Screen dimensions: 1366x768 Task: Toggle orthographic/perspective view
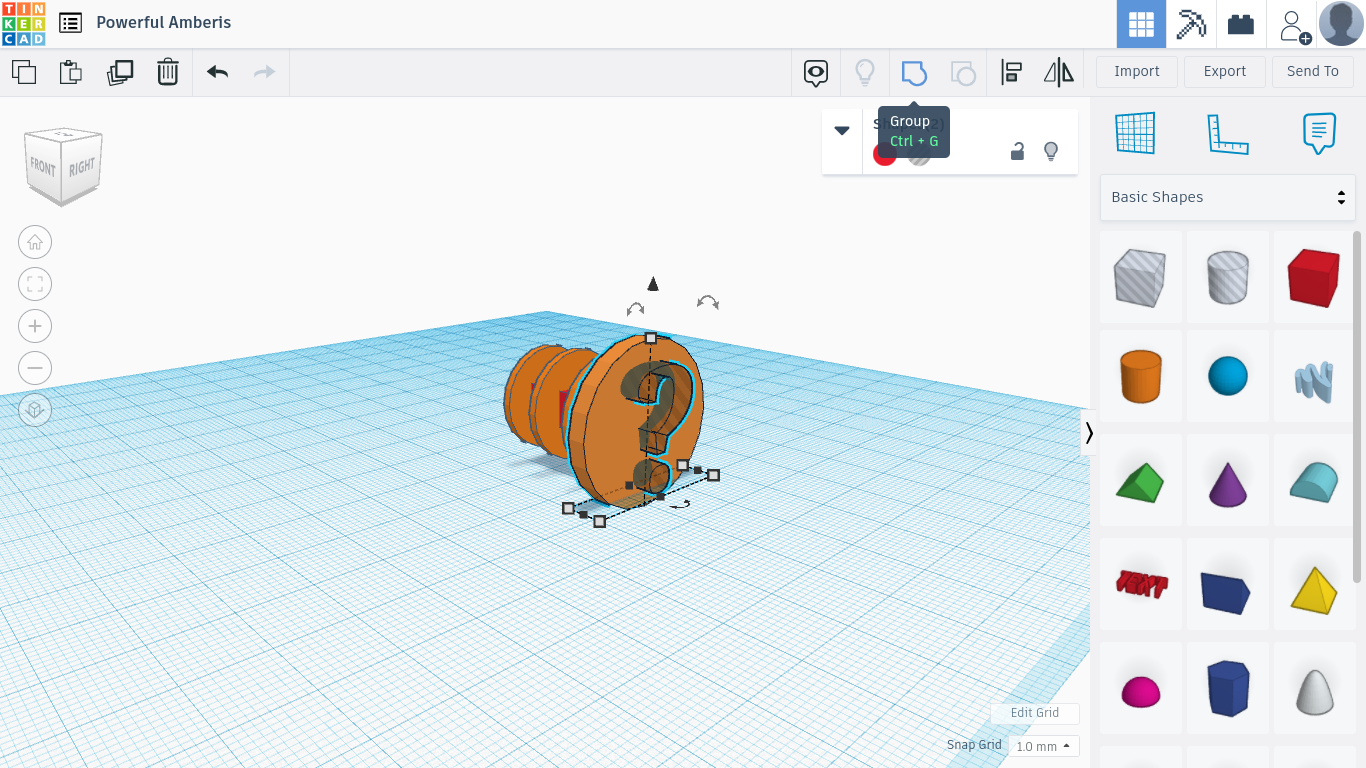click(x=35, y=410)
